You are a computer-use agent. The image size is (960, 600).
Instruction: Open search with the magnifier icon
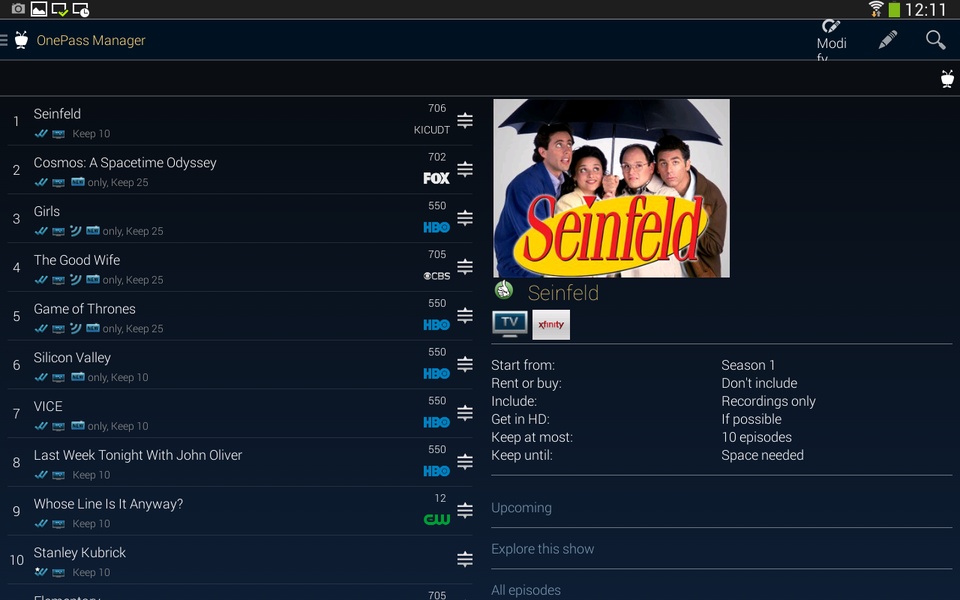tap(936, 40)
